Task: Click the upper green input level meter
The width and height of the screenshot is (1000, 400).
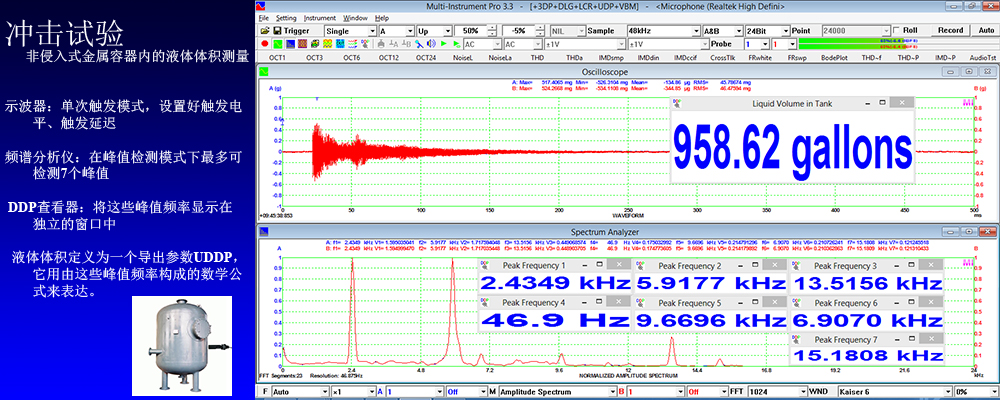Action: (x=896, y=41)
